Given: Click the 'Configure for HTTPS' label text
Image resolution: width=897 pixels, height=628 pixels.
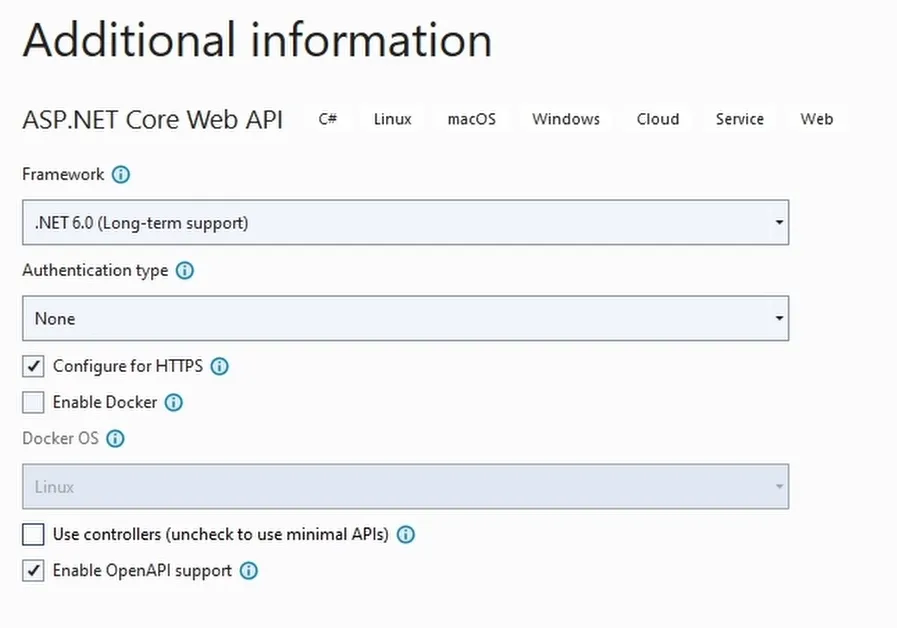Looking at the screenshot, I should click(128, 366).
